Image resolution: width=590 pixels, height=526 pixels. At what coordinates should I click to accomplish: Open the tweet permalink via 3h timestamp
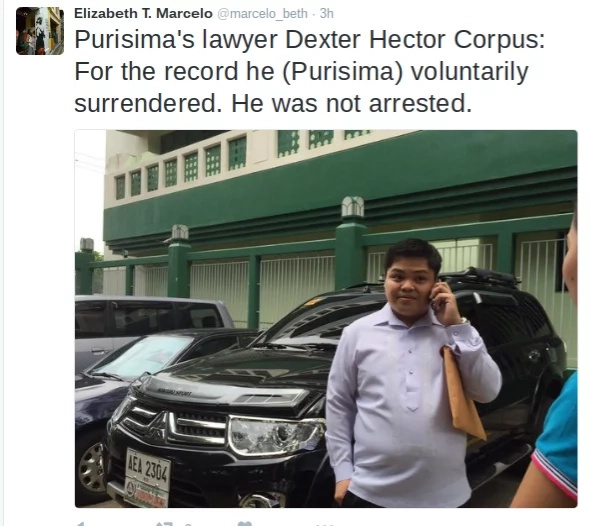(327, 14)
